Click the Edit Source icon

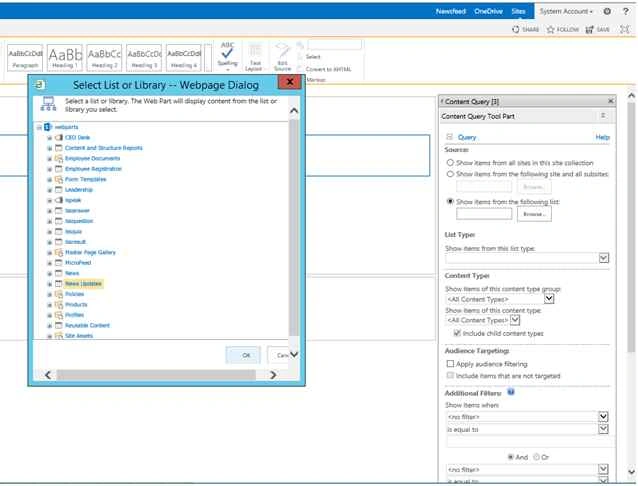pyautogui.click(x=283, y=50)
